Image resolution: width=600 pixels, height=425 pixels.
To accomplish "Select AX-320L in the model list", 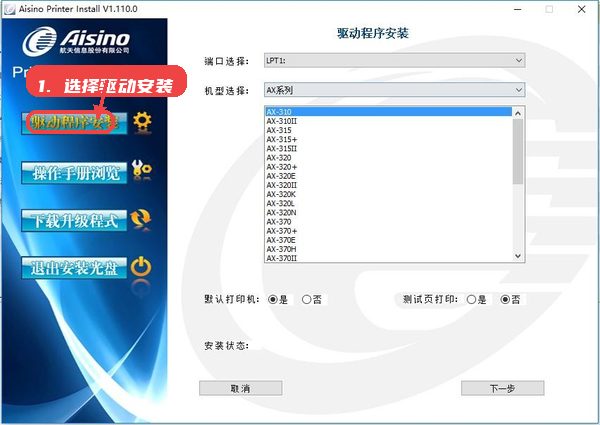I will (388, 204).
